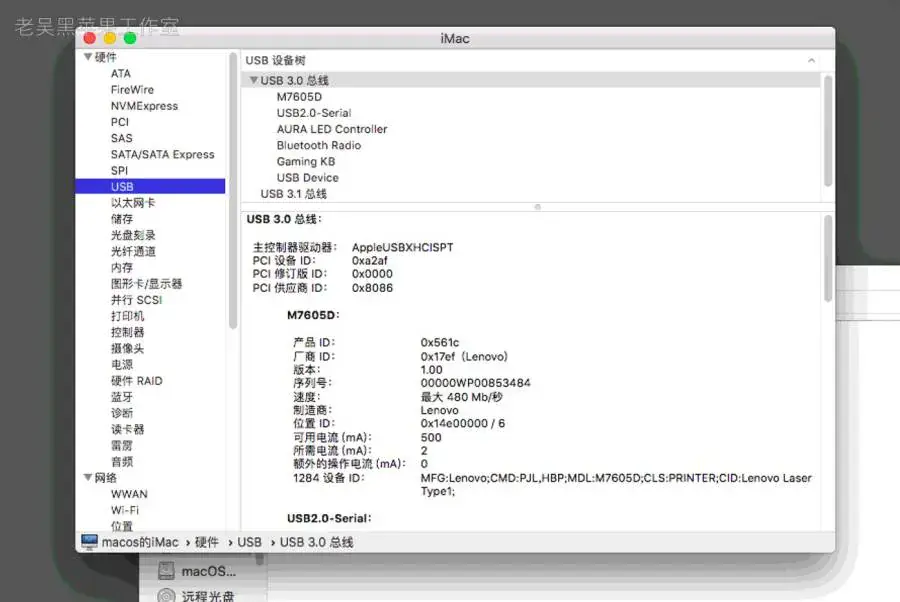Image resolution: width=900 pixels, height=602 pixels.
Task: Select USB Device in the tree
Action: 307,177
